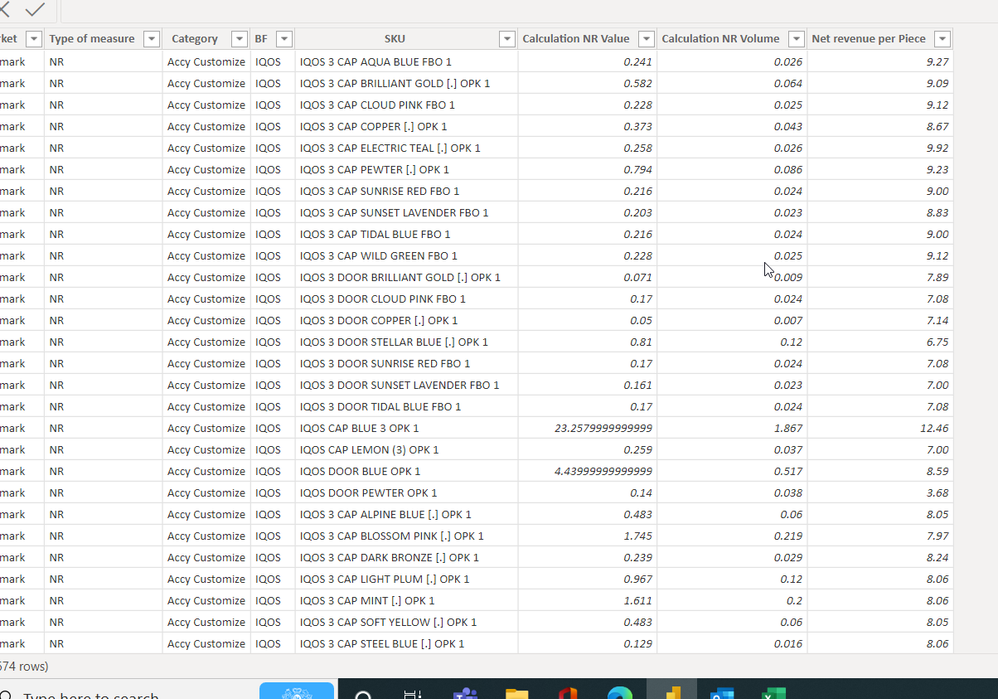This screenshot has width=998, height=699.
Task: Select cell IQOS 3 CAP LIGHT PLUM [.] OPK 1
Action: coord(407,579)
